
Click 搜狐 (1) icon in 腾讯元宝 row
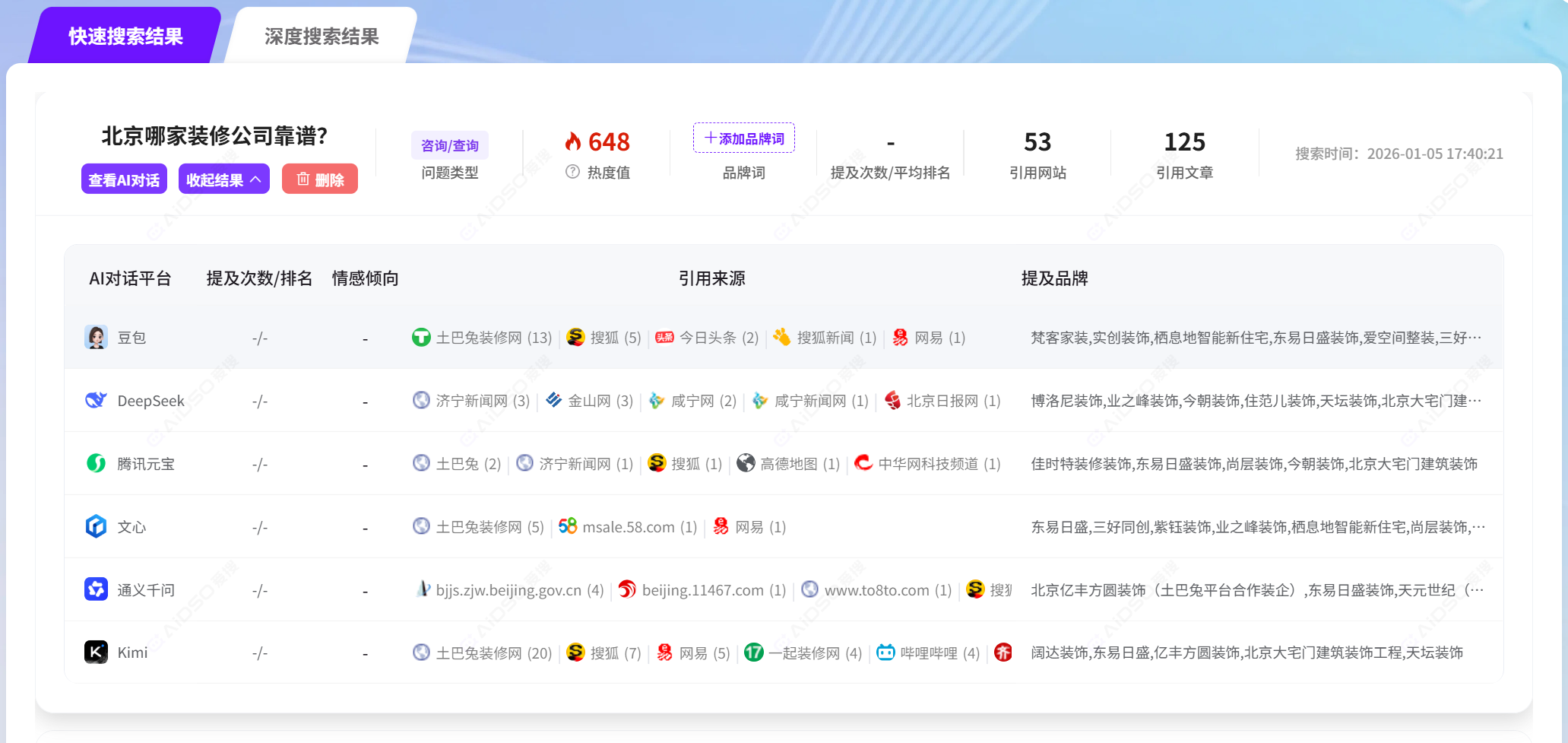(657, 463)
